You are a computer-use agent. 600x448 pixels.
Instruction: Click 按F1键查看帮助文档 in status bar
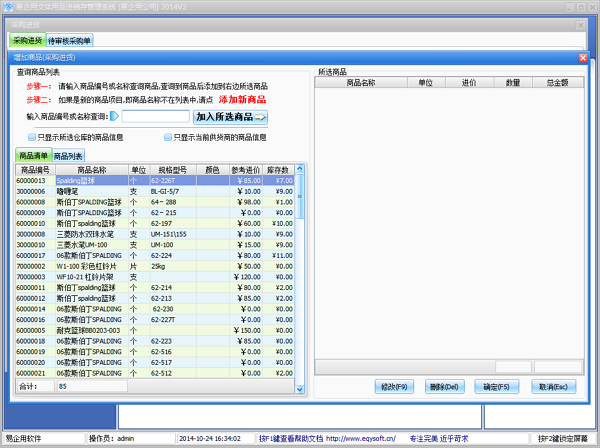291,439
